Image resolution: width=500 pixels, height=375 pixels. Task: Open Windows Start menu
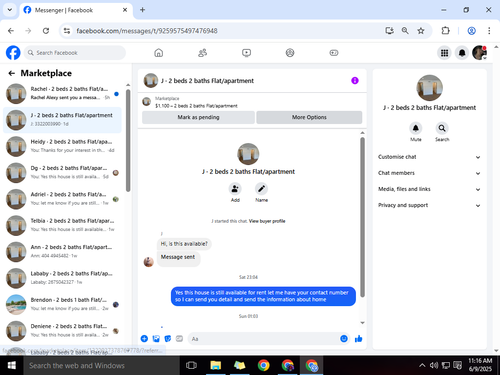point(12,365)
